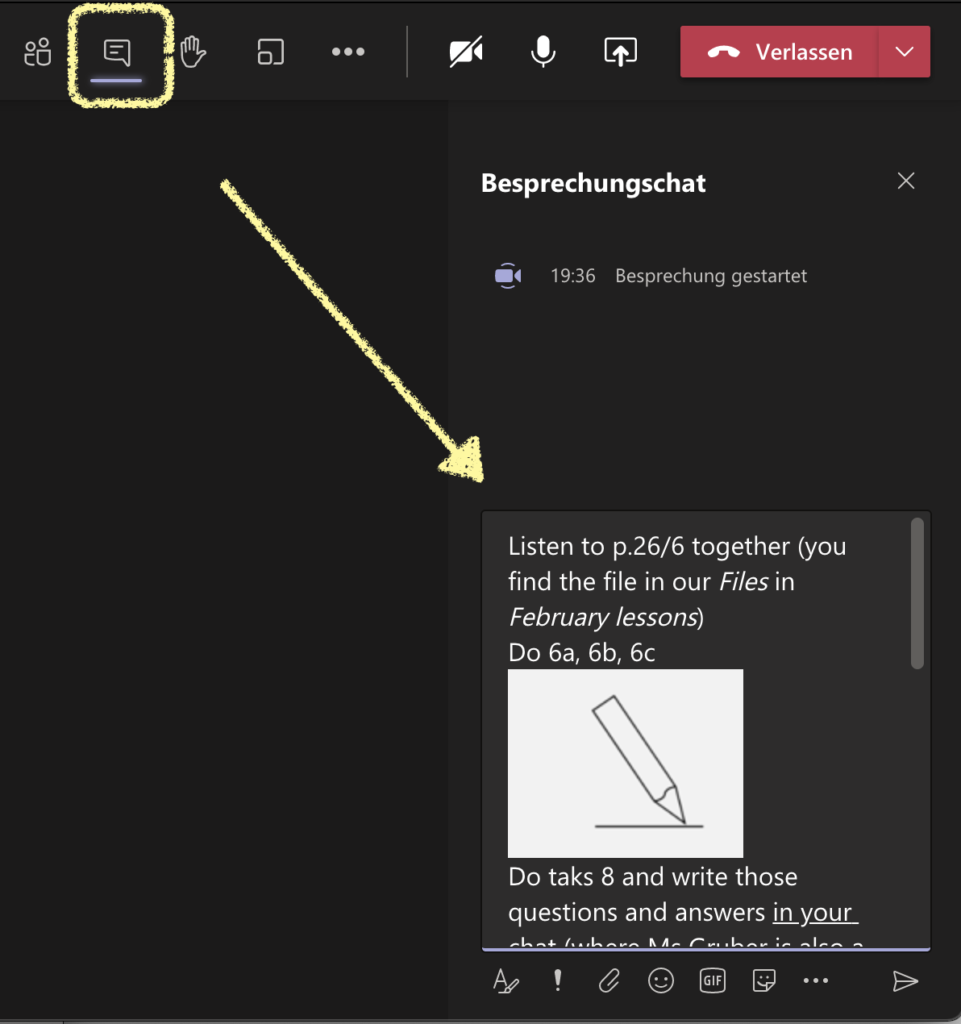Send the chat message
This screenshot has width=961, height=1024.
point(906,981)
